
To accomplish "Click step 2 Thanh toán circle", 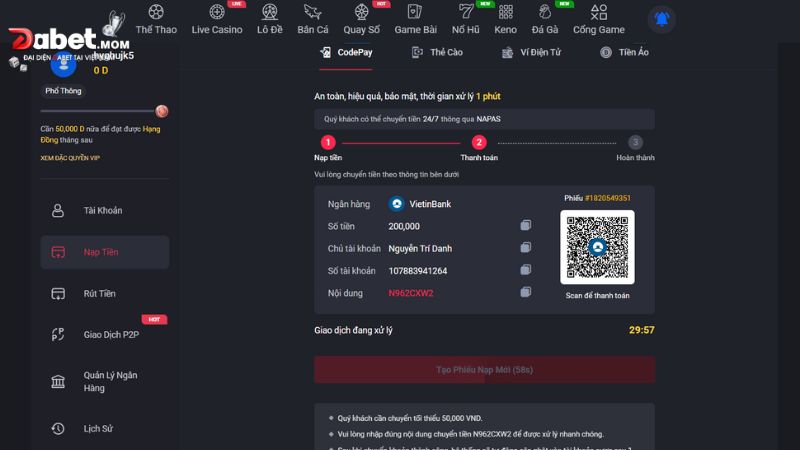I will (x=479, y=142).
